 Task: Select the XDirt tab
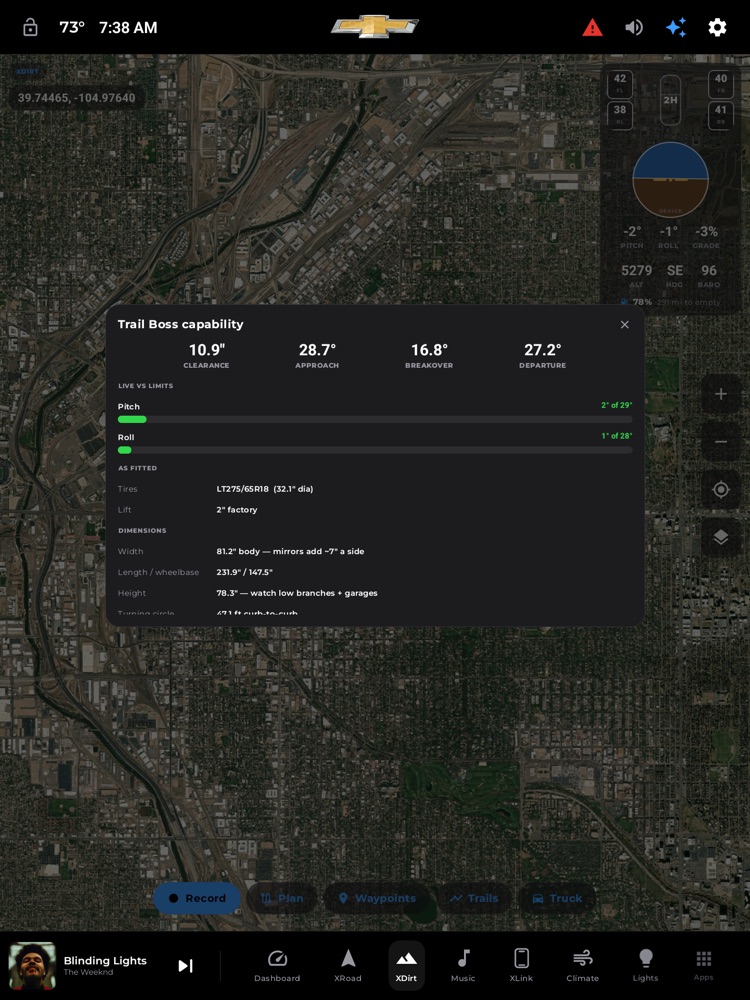(406, 966)
